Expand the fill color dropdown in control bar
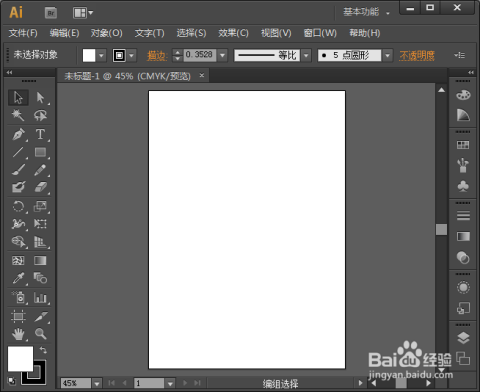Viewport: 480px width, 392px height. tap(101, 55)
